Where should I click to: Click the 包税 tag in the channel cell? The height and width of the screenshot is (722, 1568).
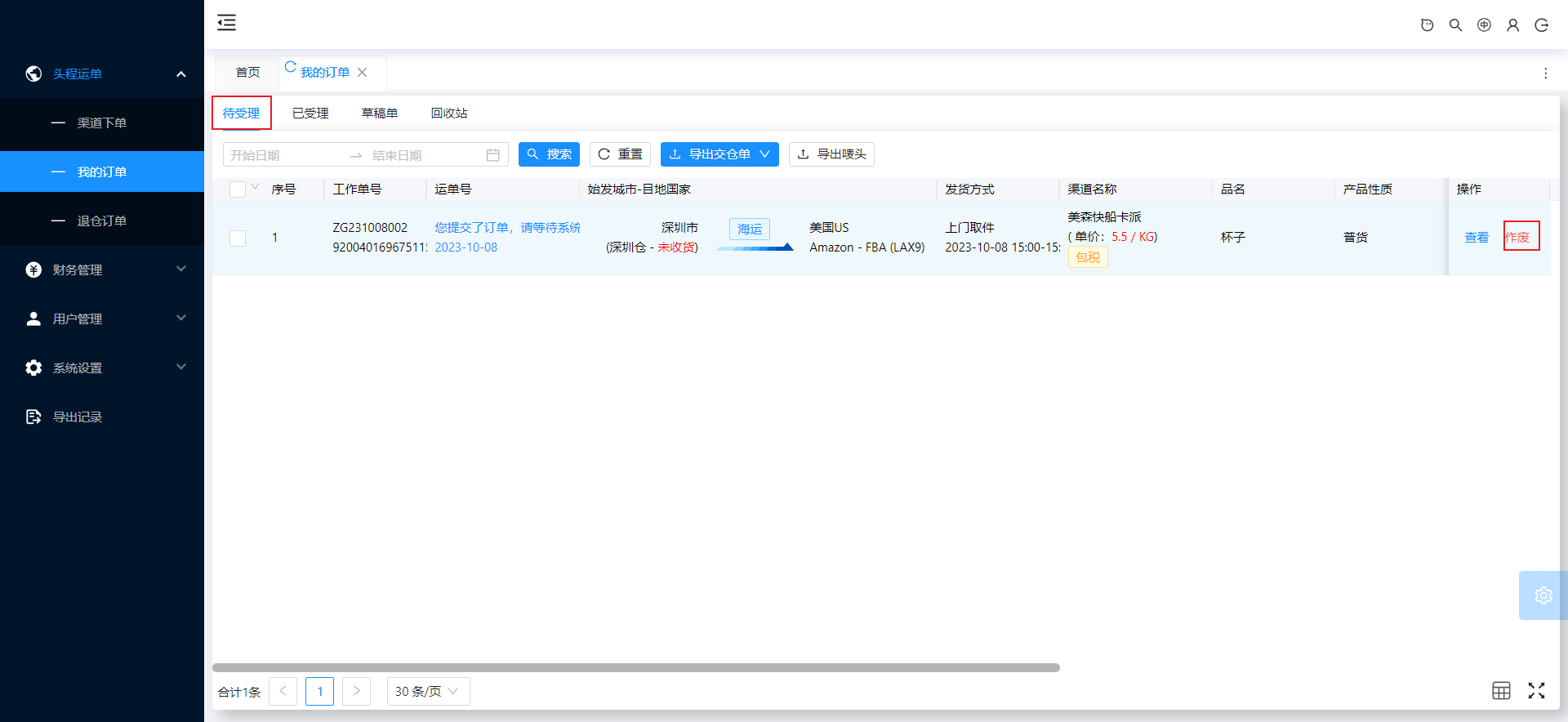click(x=1088, y=257)
